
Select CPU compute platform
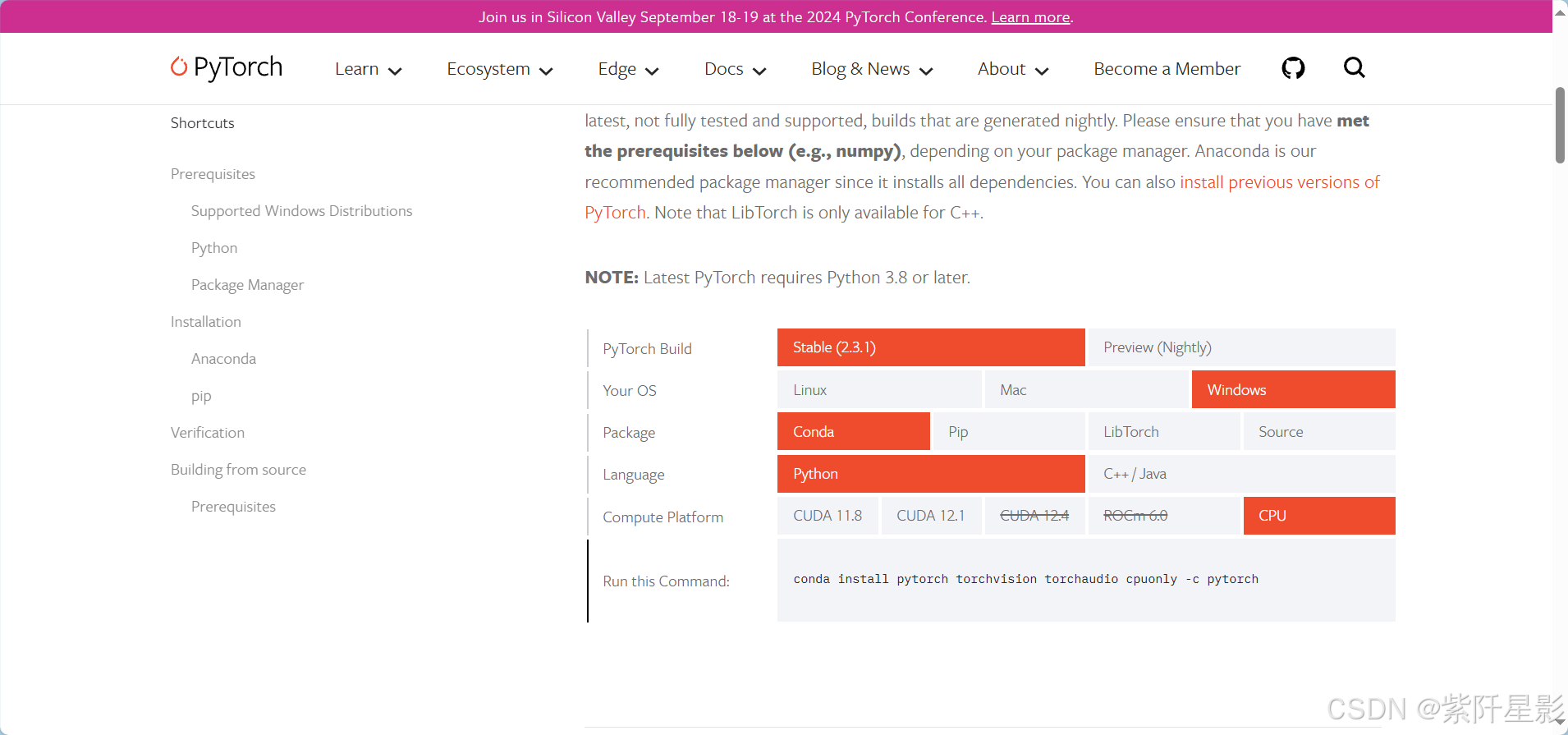point(1319,516)
